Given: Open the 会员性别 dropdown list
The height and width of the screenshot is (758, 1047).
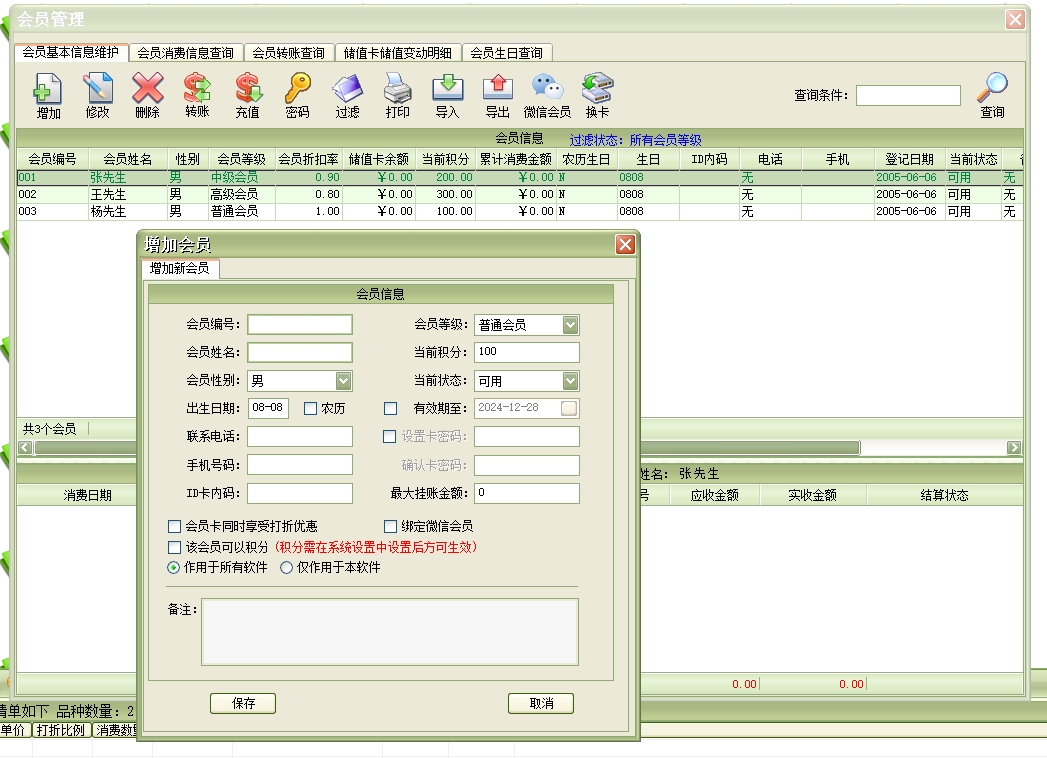Looking at the screenshot, I should pos(343,381).
